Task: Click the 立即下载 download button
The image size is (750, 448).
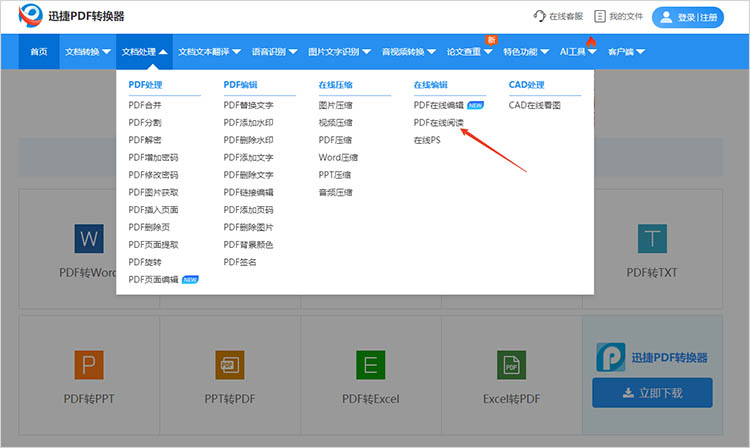Action: click(652, 393)
